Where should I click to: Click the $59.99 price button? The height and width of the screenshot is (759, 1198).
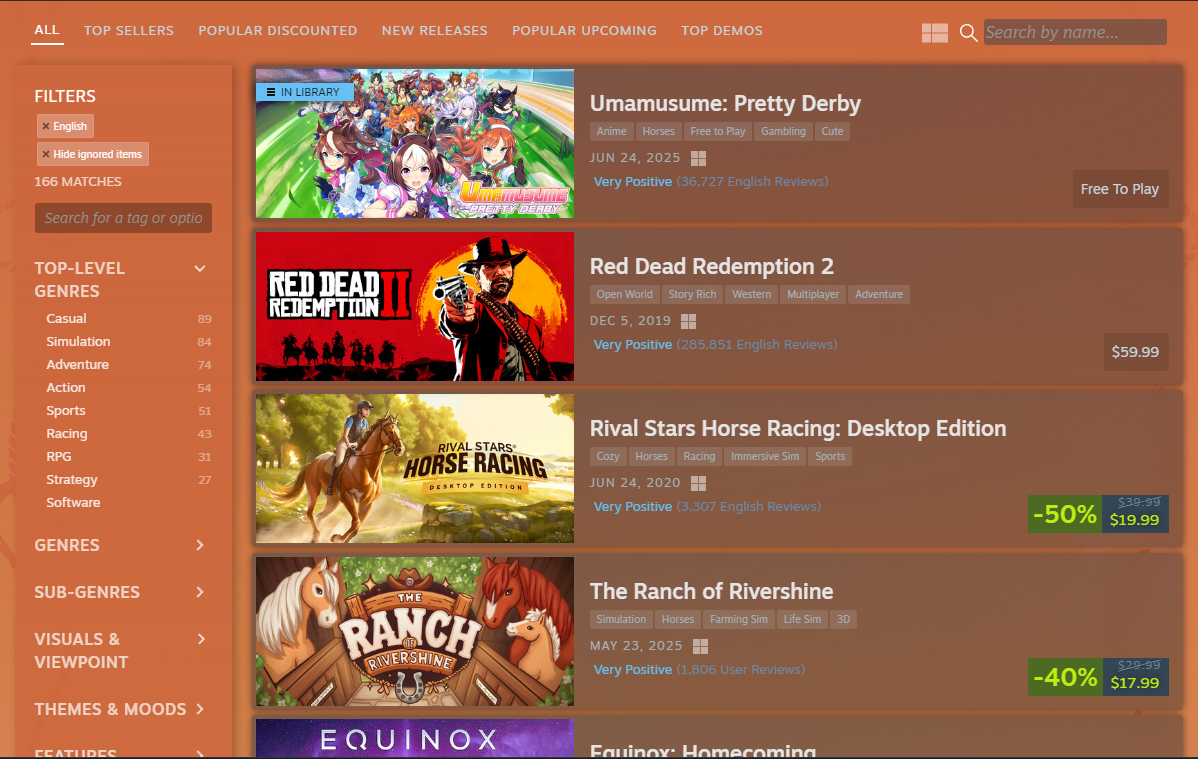pos(1135,352)
